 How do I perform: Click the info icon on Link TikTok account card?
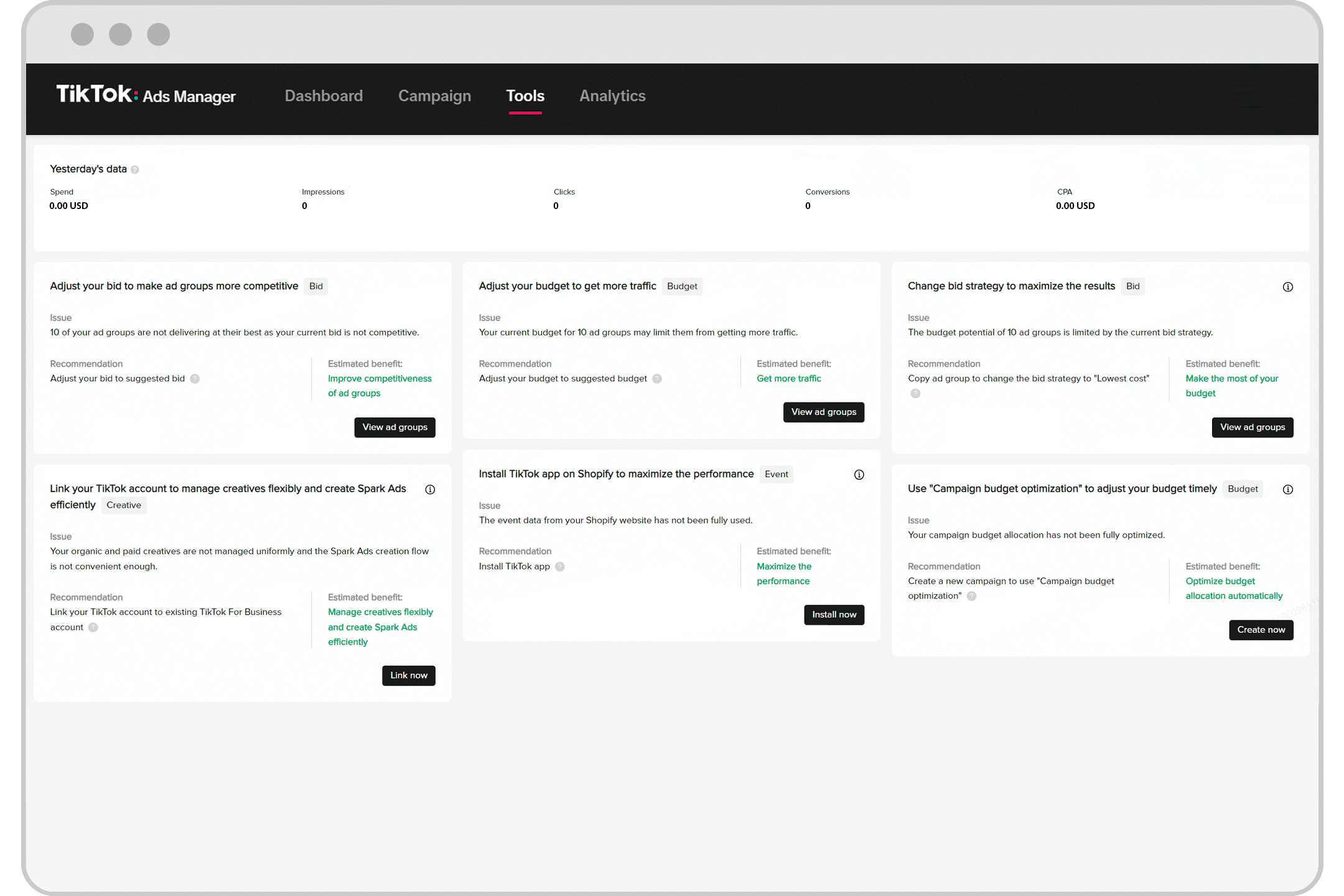click(429, 489)
